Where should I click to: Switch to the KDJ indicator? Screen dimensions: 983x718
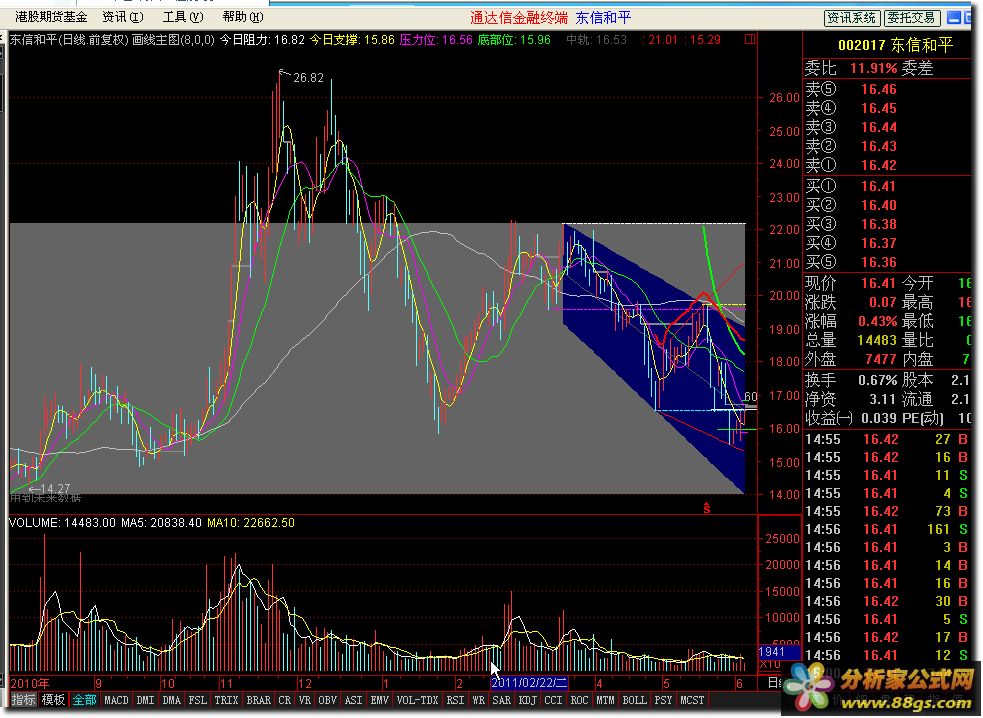point(527,700)
